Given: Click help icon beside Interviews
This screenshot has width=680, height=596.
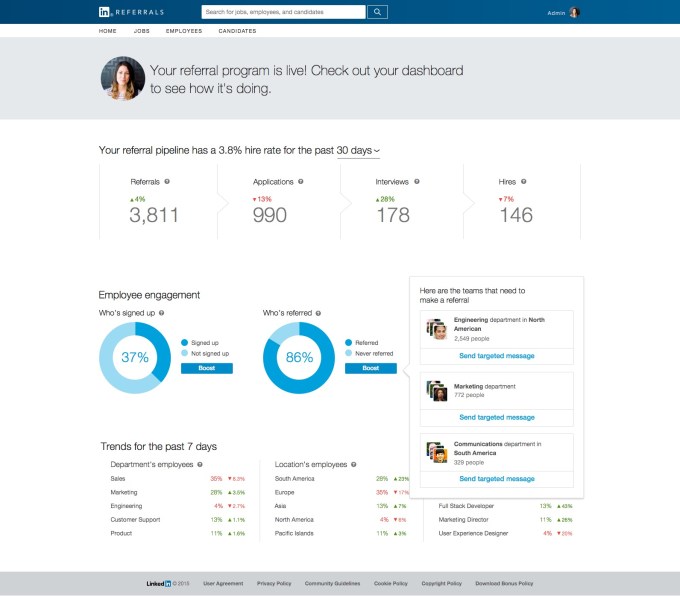Looking at the screenshot, I should [x=415, y=182].
